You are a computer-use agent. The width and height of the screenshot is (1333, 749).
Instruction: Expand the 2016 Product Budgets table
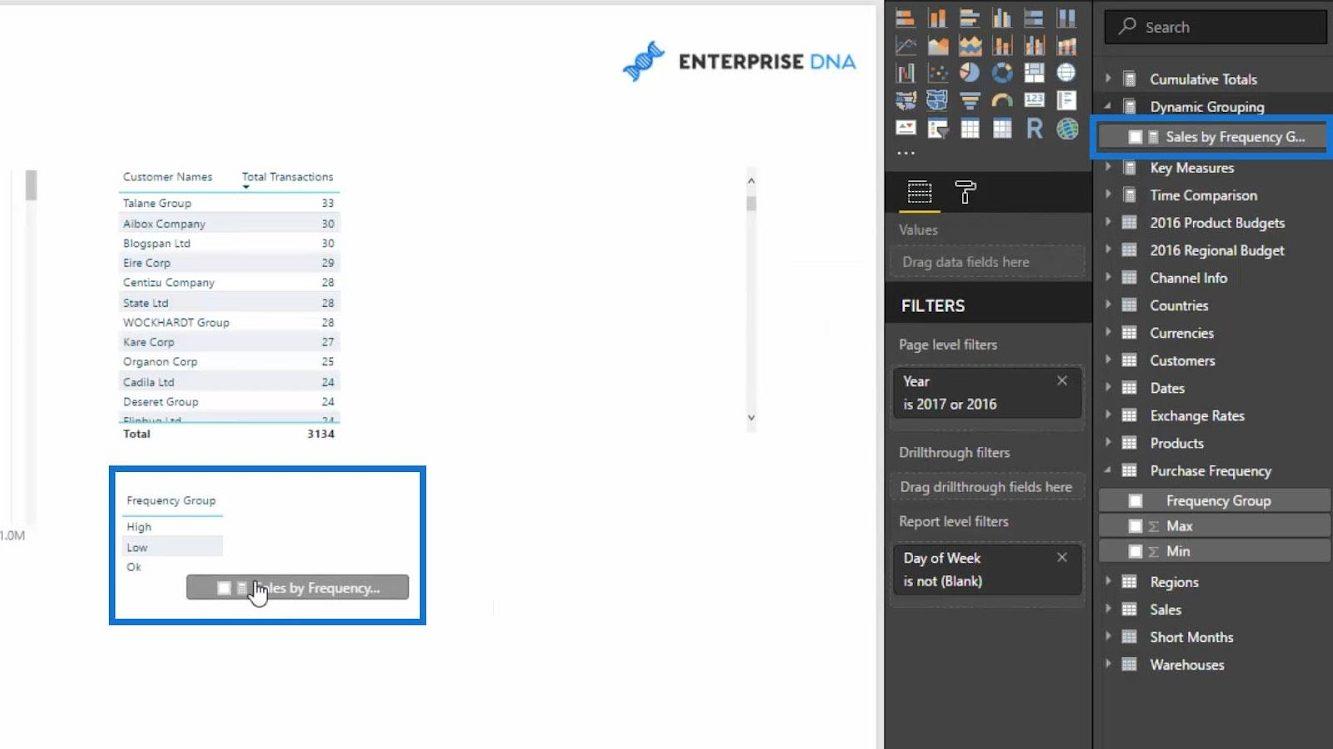(x=1108, y=223)
